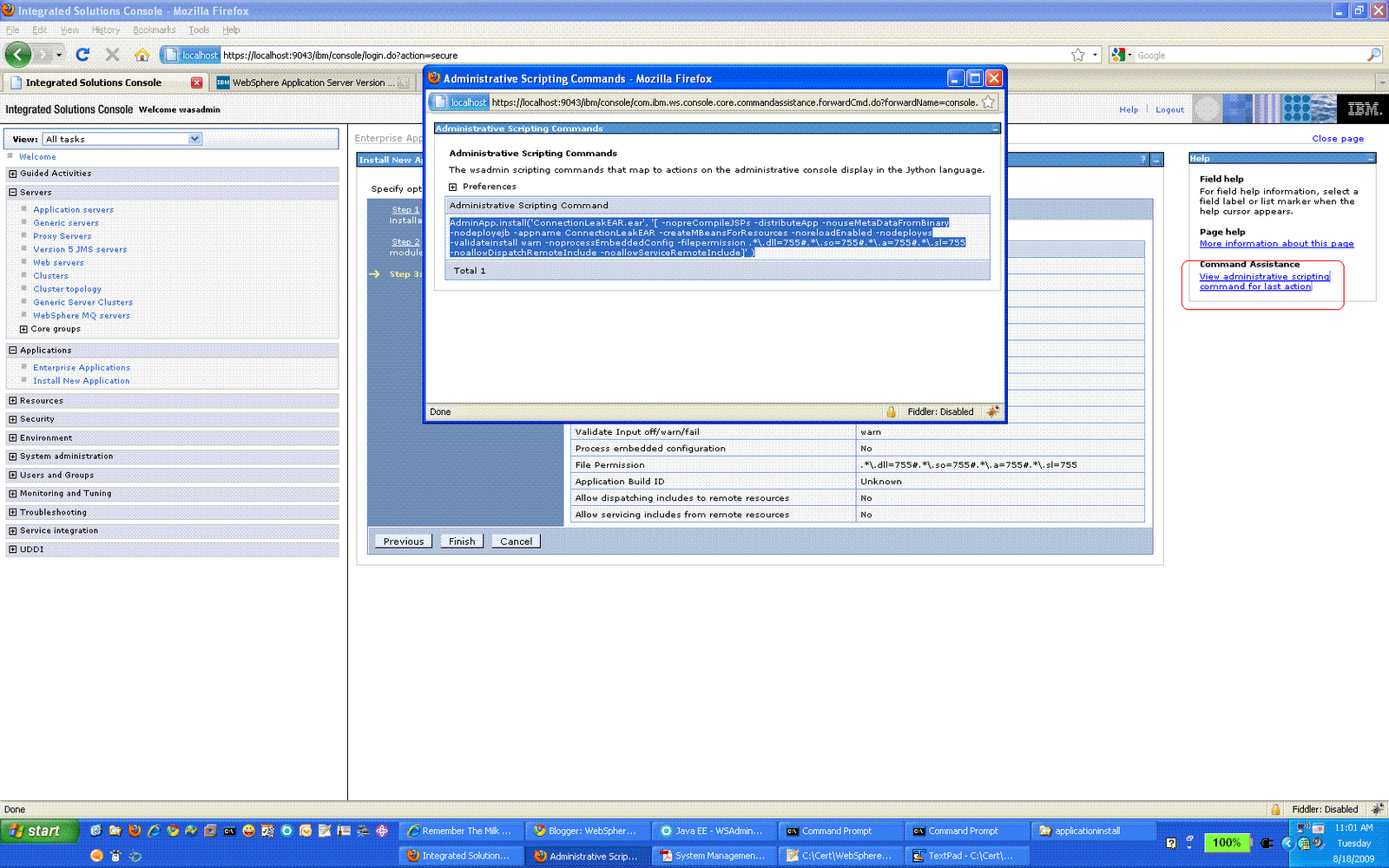Open the Enterprise Applications link

(x=82, y=367)
